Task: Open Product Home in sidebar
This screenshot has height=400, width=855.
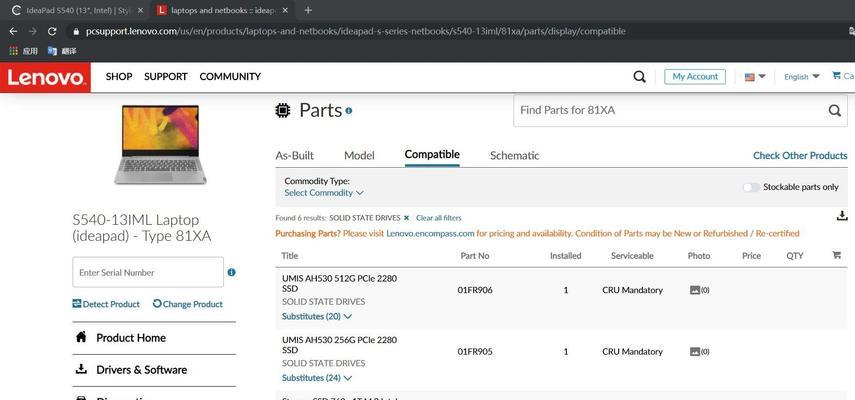Action: [131, 338]
